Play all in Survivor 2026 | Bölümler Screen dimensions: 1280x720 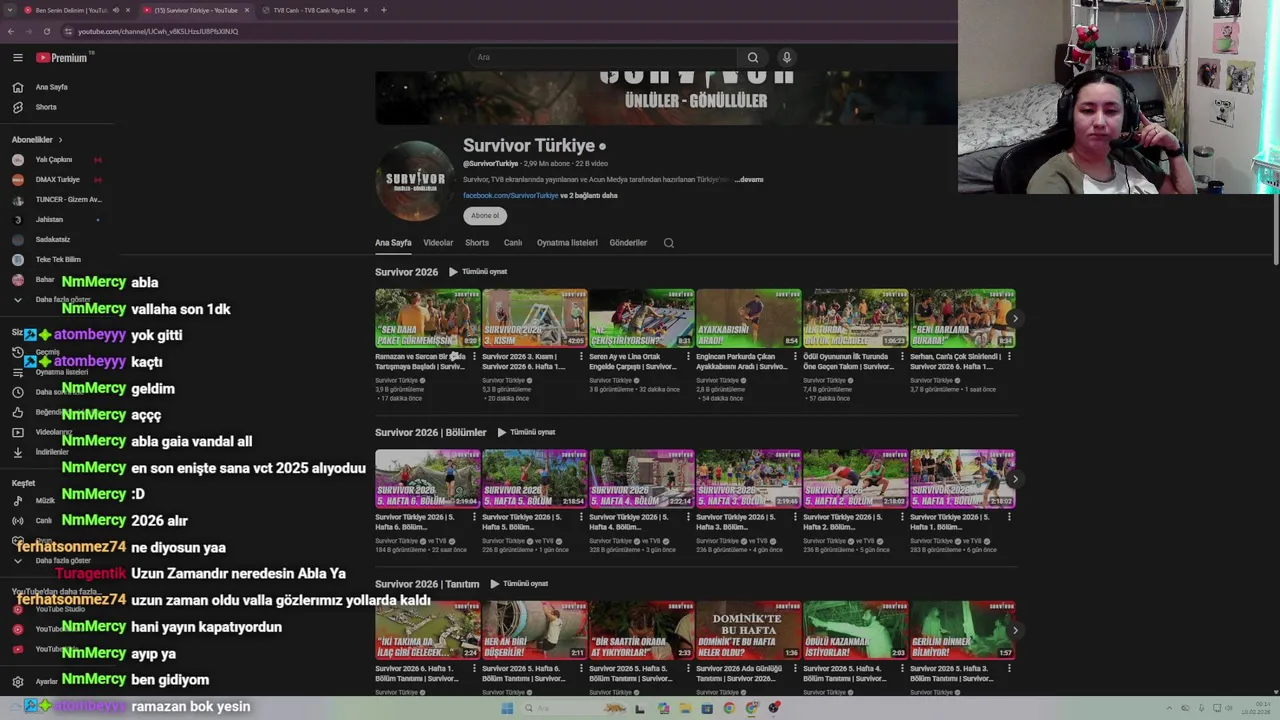tap(526, 432)
